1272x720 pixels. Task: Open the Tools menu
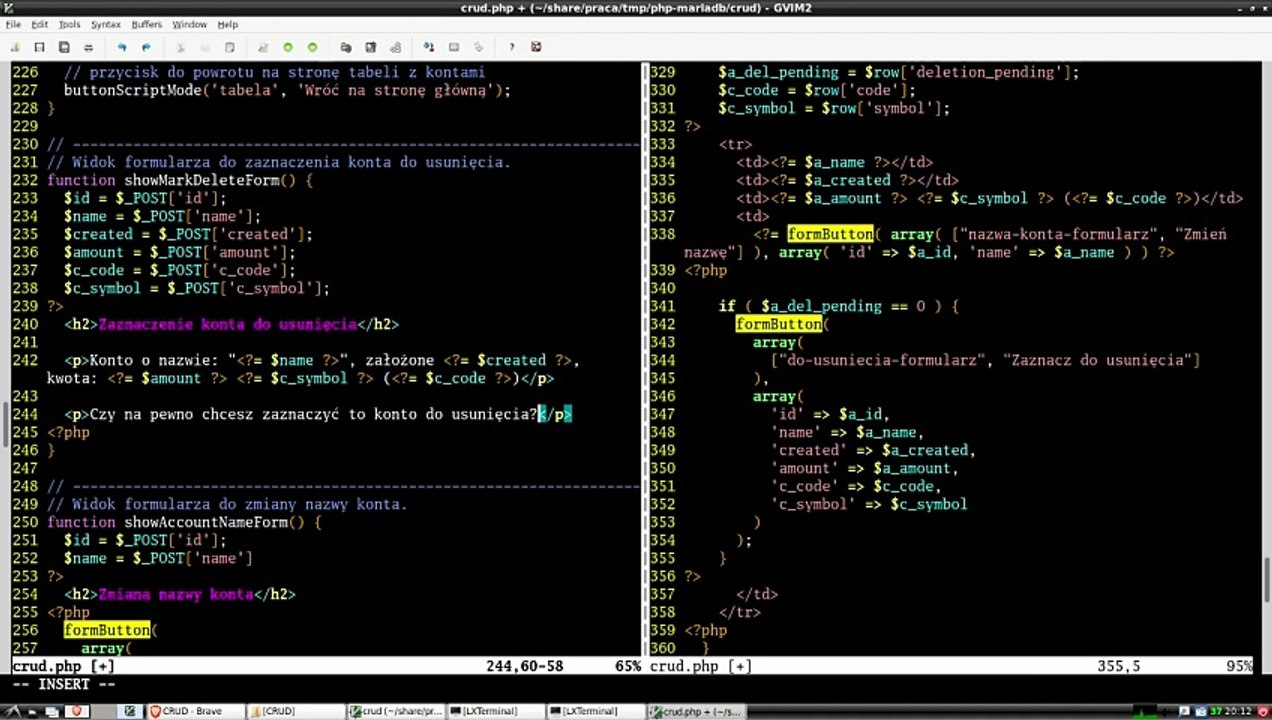69,24
